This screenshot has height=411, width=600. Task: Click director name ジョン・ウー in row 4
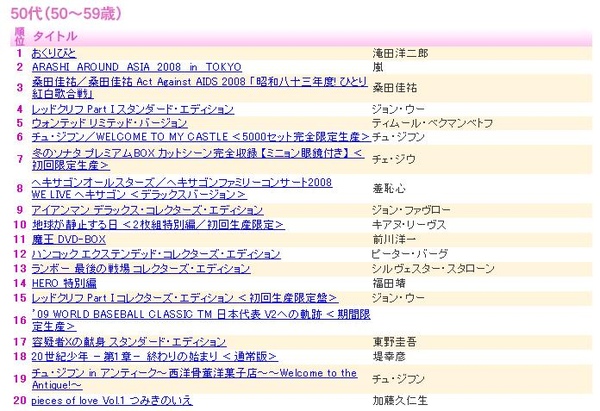(x=398, y=109)
